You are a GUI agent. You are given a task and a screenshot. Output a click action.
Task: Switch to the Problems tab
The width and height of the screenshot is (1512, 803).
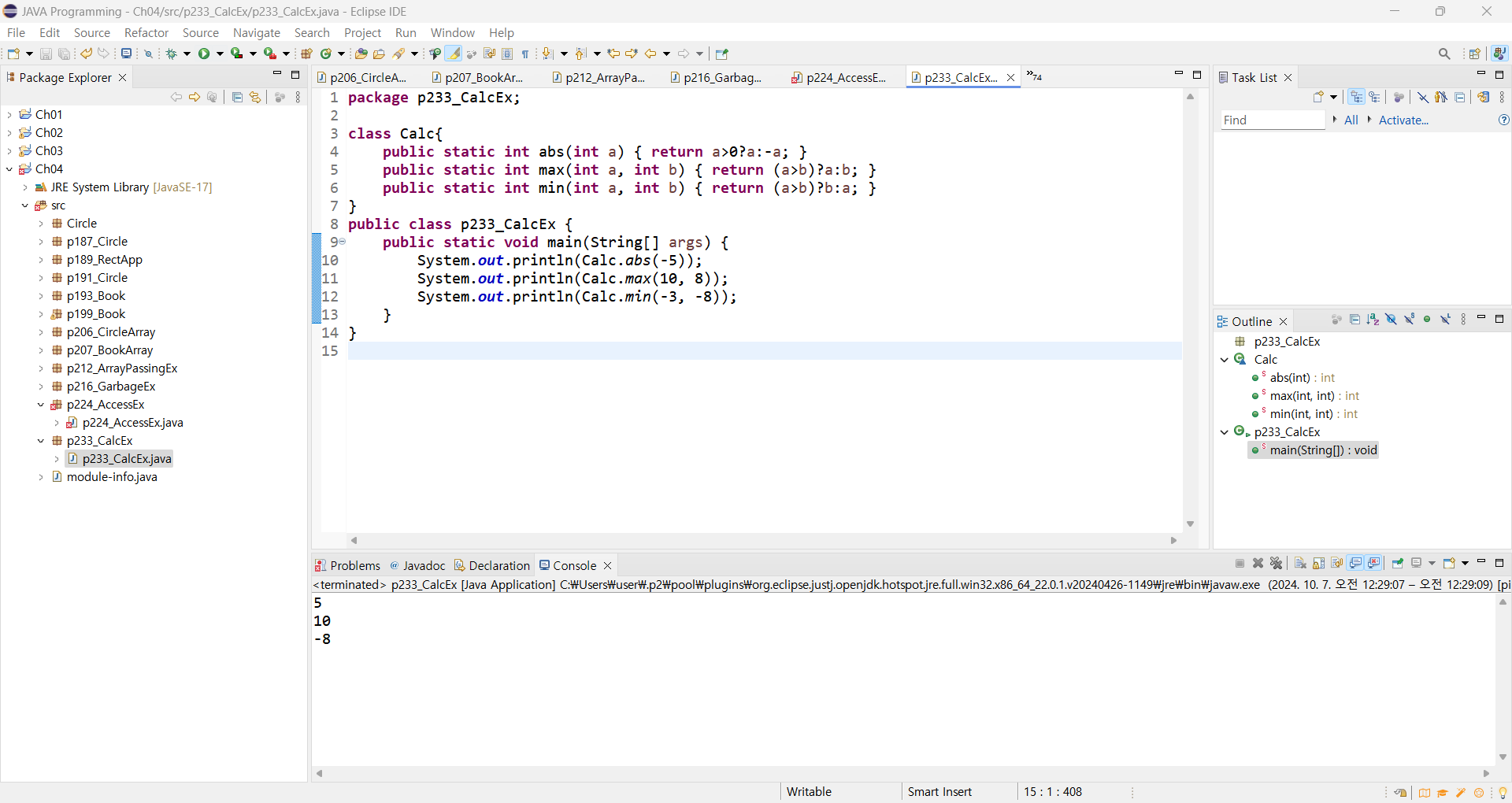coord(347,565)
